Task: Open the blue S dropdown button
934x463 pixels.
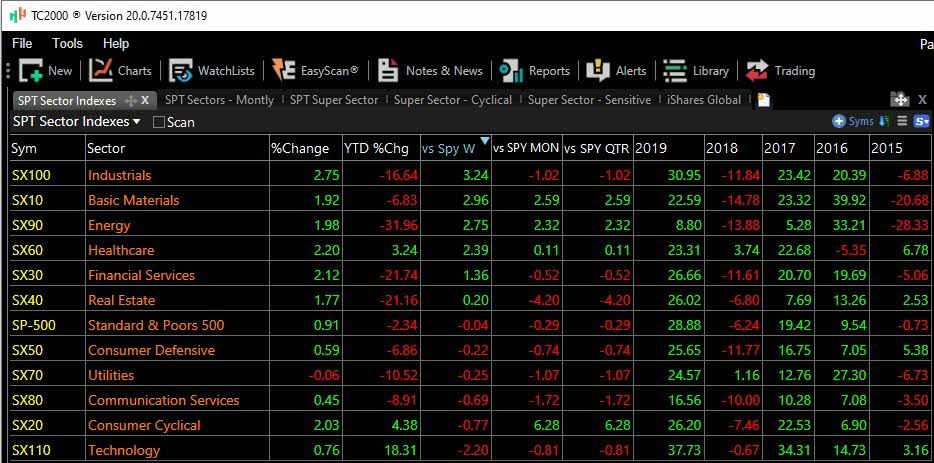Action: tap(921, 122)
